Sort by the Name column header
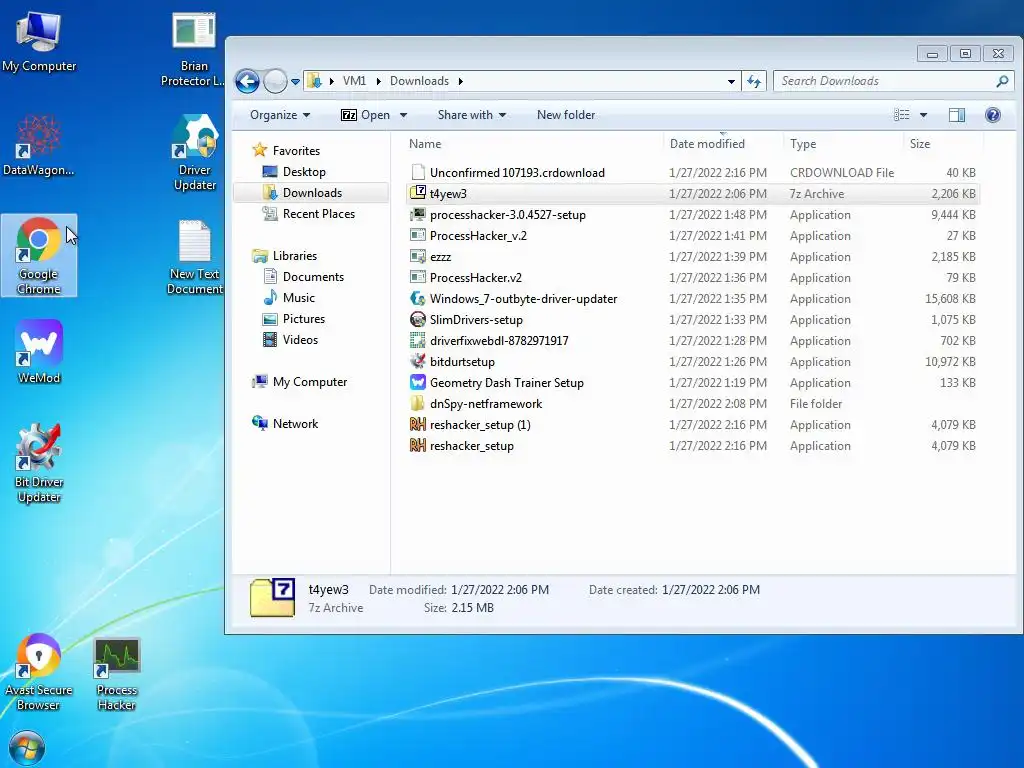Screen dimensions: 1024x768 coord(424,144)
